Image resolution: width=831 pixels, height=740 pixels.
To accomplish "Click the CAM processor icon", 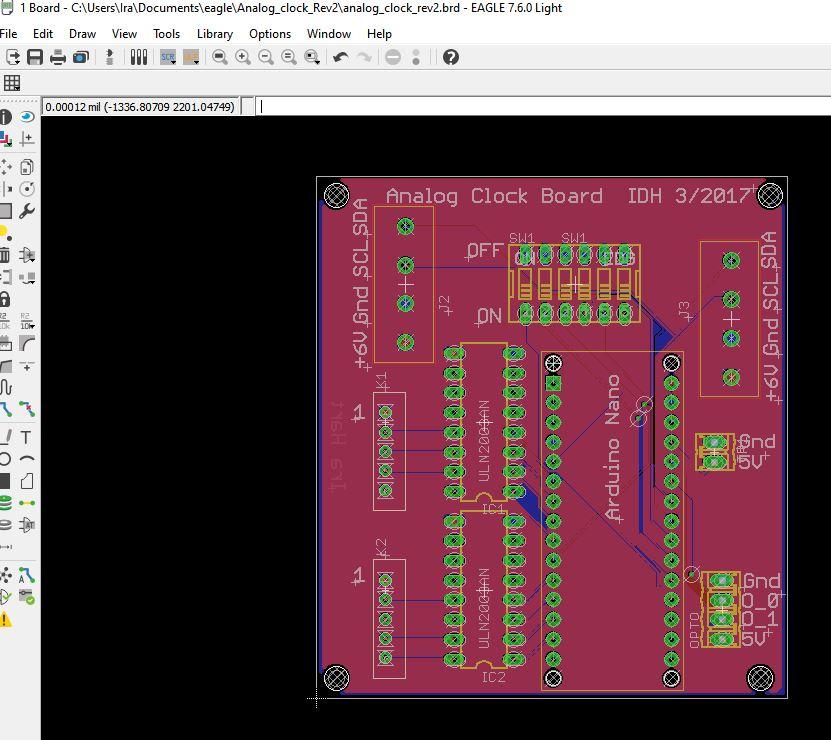I will pos(81,57).
